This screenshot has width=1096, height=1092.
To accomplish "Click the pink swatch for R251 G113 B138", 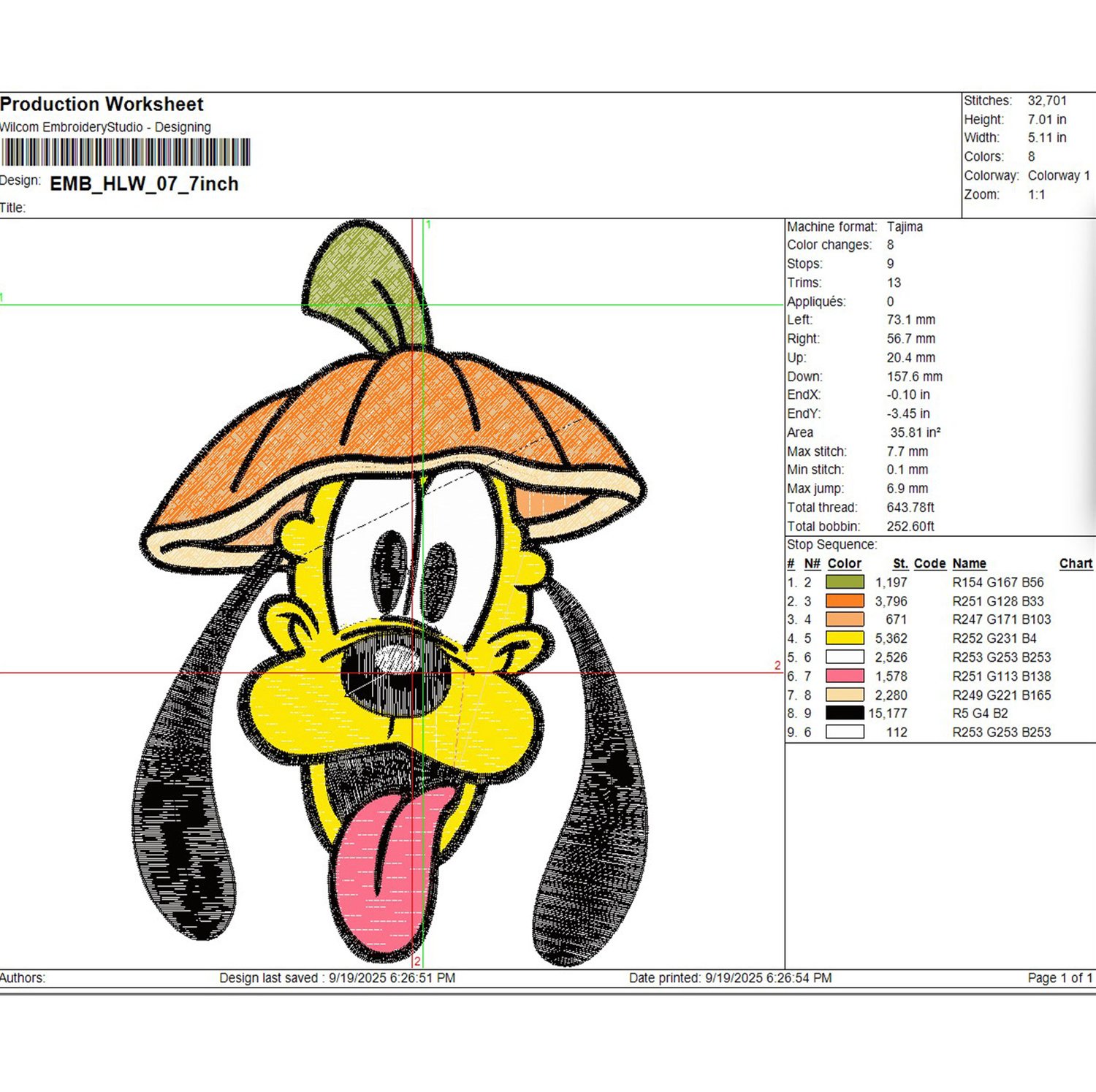I will pyautogui.click(x=845, y=676).
